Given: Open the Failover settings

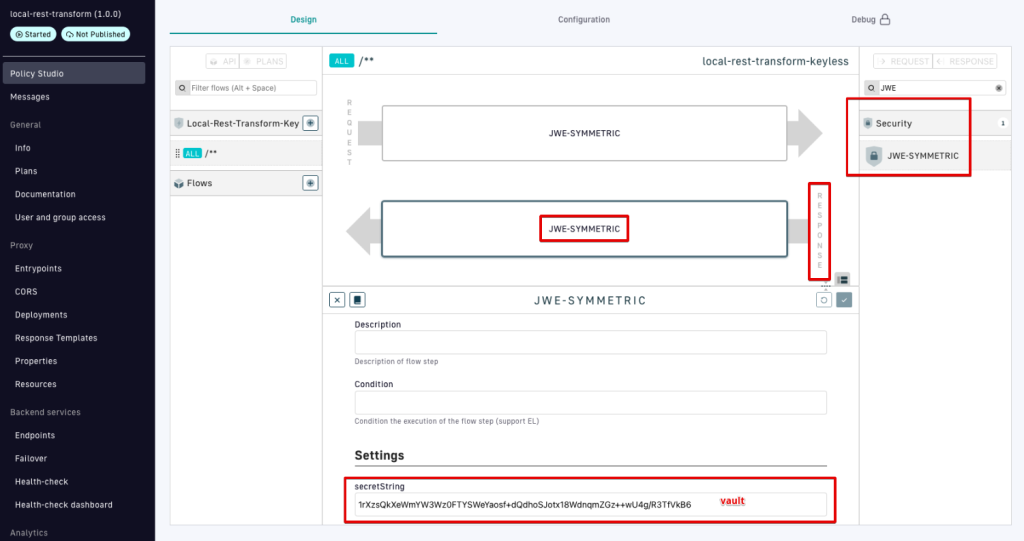Looking at the screenshot, I should [x=31, y=459].
